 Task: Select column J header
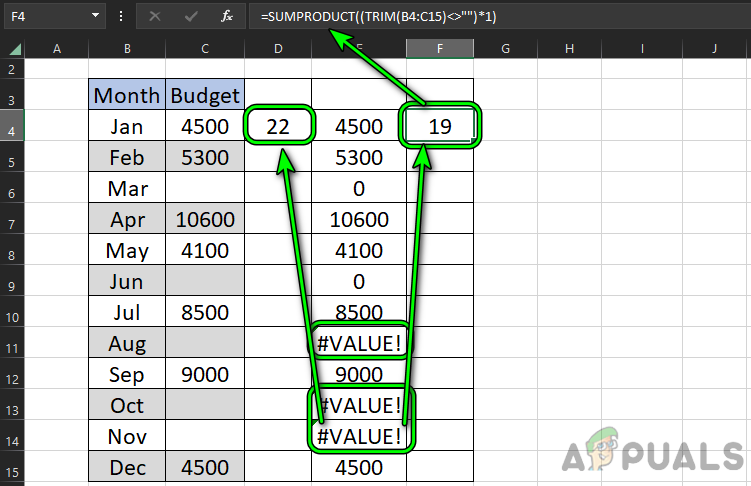tap(714, 49)
